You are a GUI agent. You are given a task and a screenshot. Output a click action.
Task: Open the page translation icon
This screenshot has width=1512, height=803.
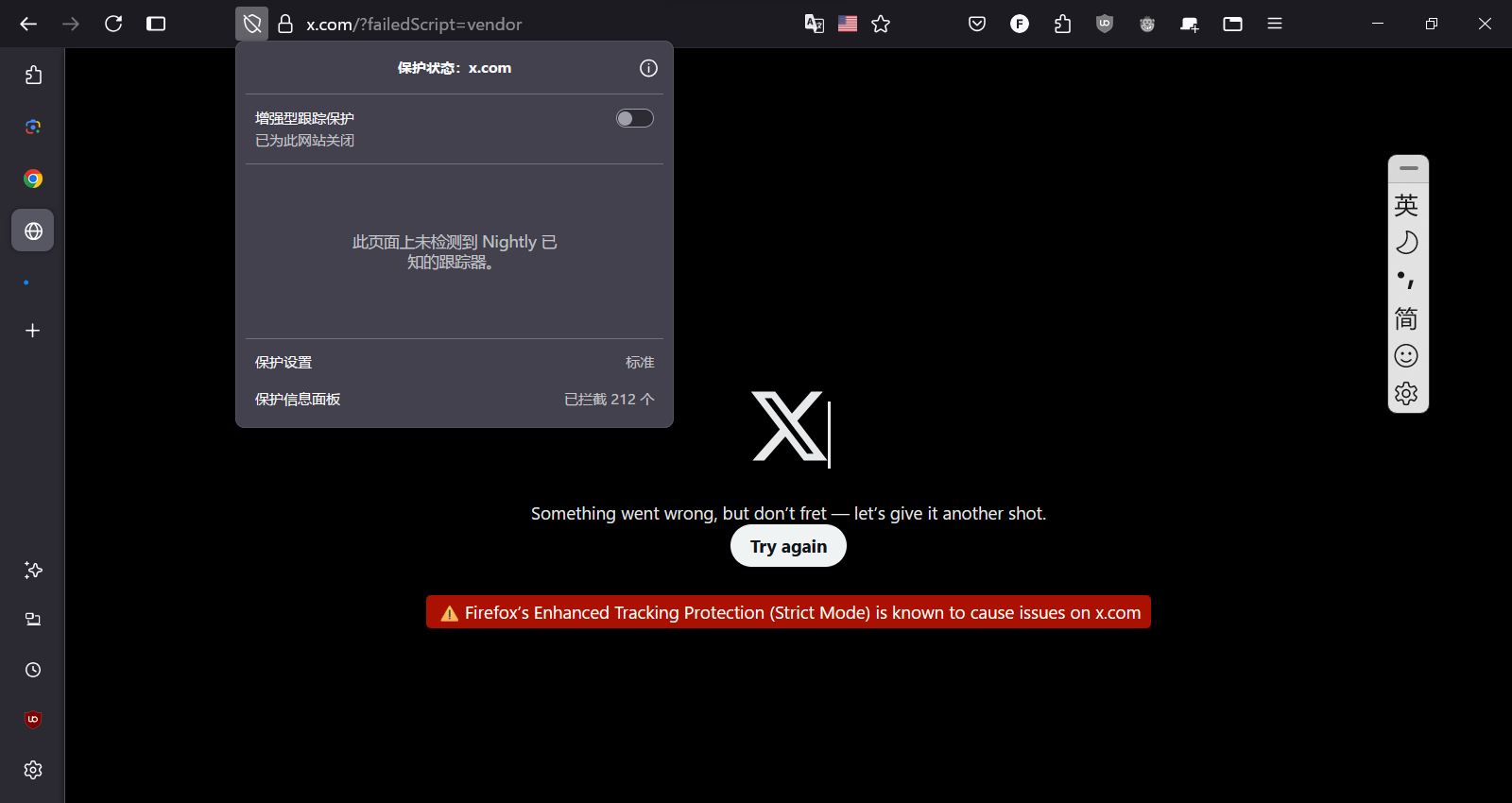[x=815, y=24]
